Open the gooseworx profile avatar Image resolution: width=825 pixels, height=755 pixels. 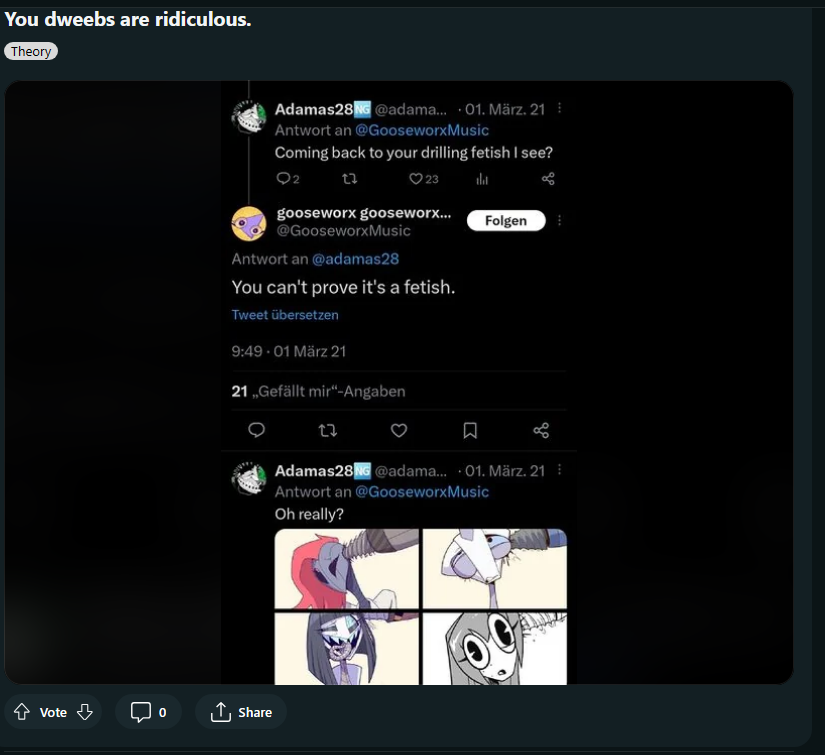(x=248, y=224)
